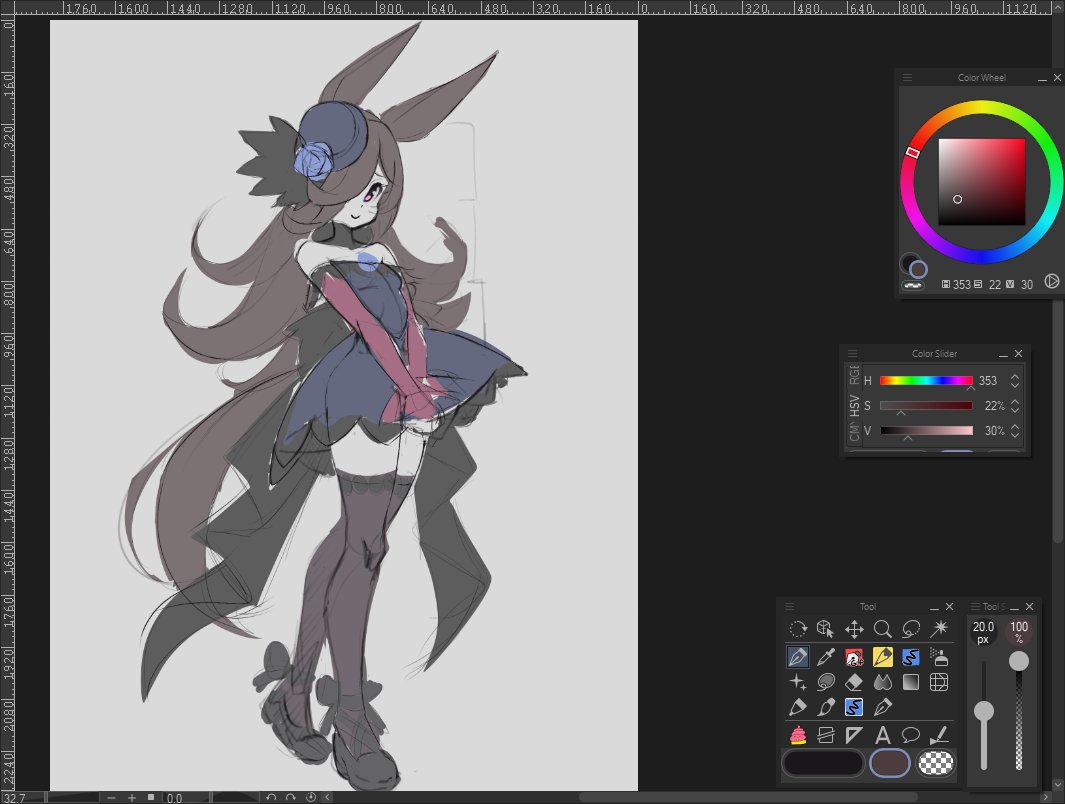Click the 32.7 zoom percentage field
The image size is (1065, 804).
23,798
